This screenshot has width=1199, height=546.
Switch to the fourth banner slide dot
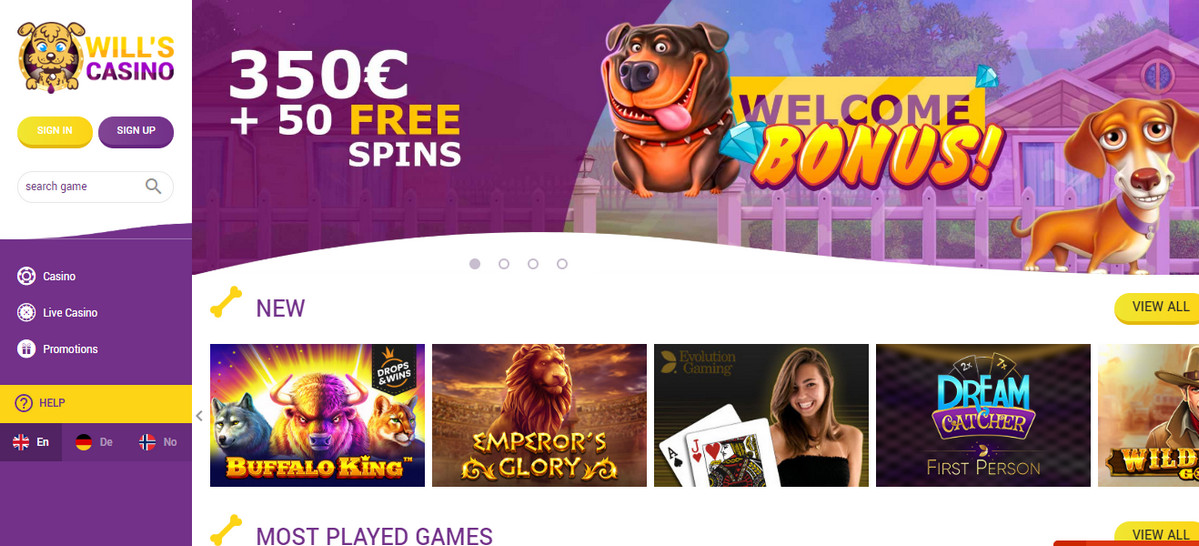pos(562,264)
